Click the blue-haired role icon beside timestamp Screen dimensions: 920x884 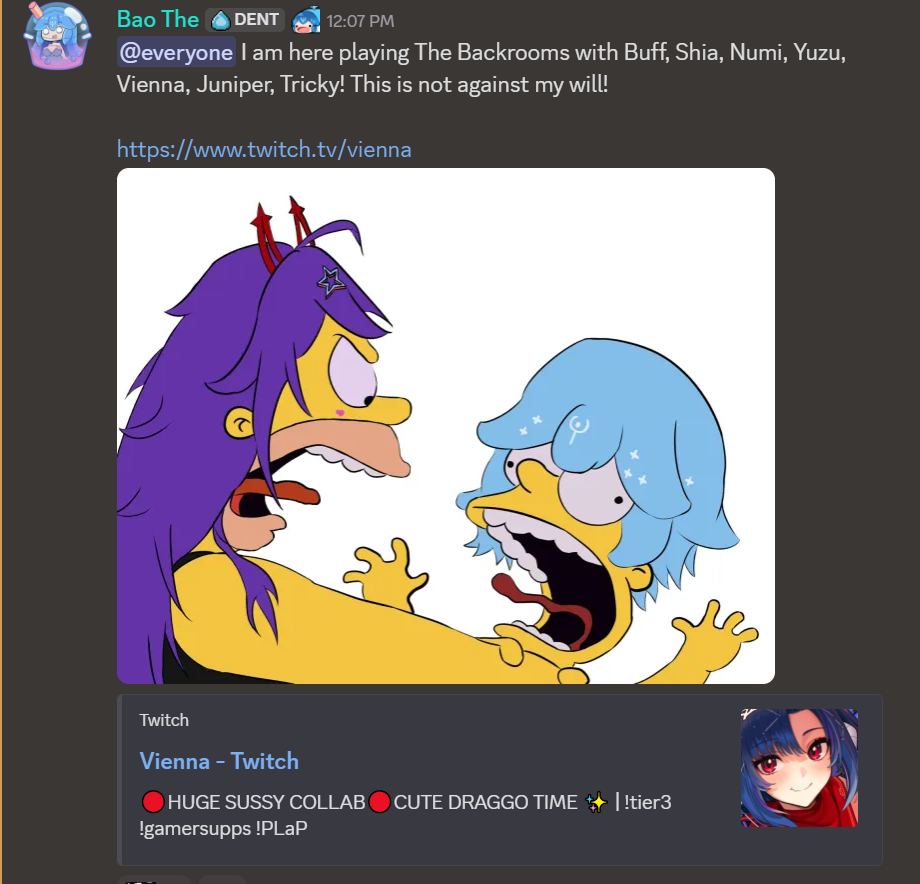[306, 20]
